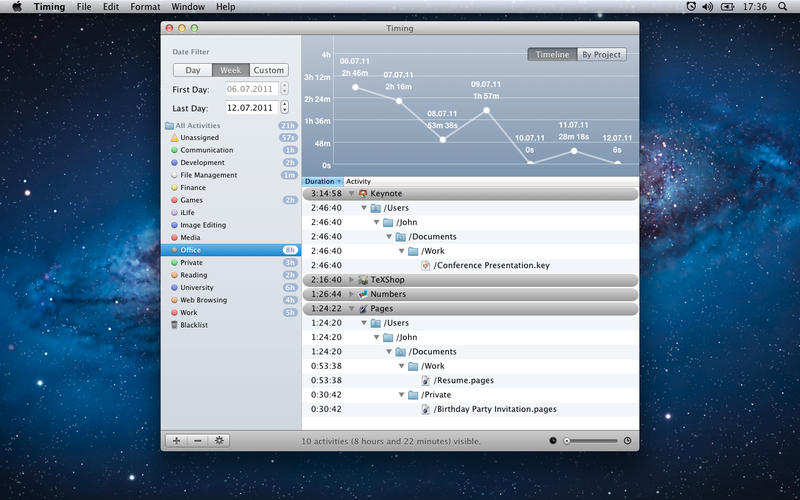Select the Custom date filter segment
This screenshot has height=500, width=800.
click(268, 70)
